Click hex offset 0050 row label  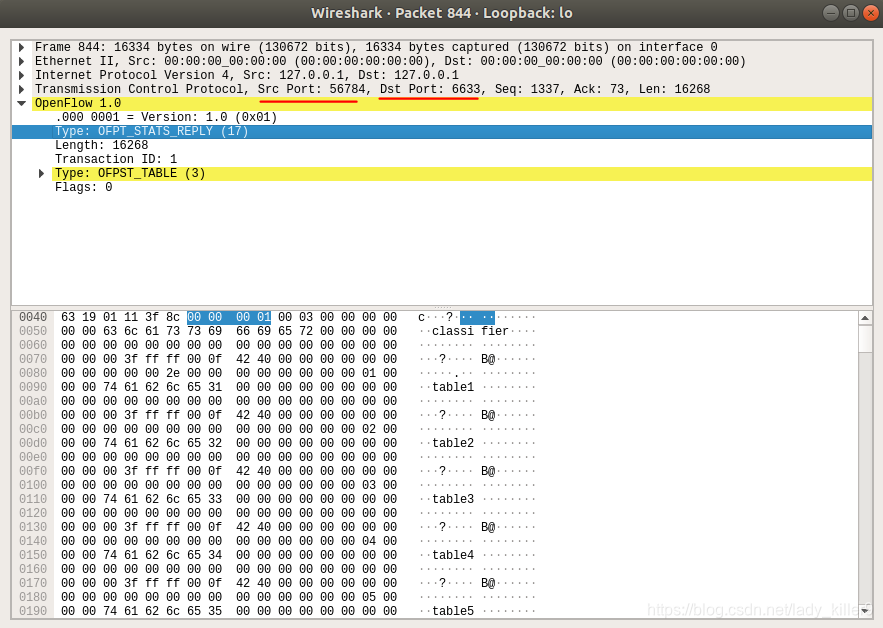coord(33,331)
